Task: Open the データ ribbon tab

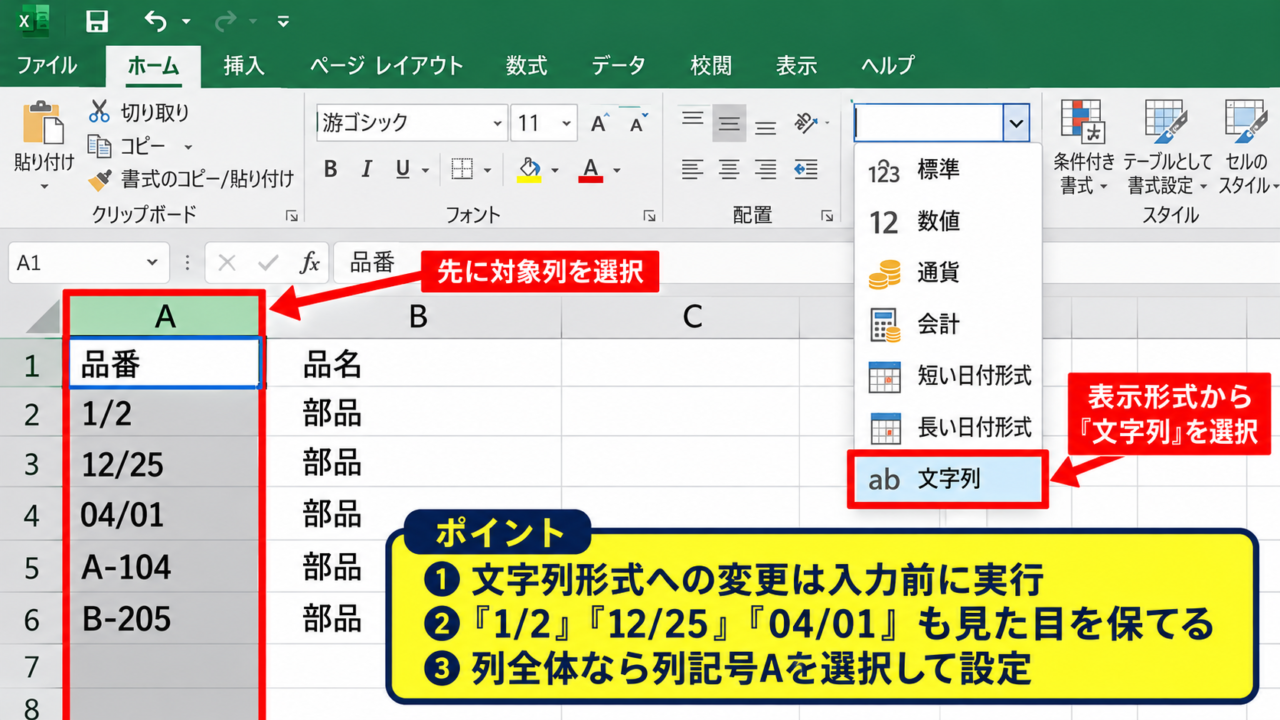Action: [x=617, y=66]
